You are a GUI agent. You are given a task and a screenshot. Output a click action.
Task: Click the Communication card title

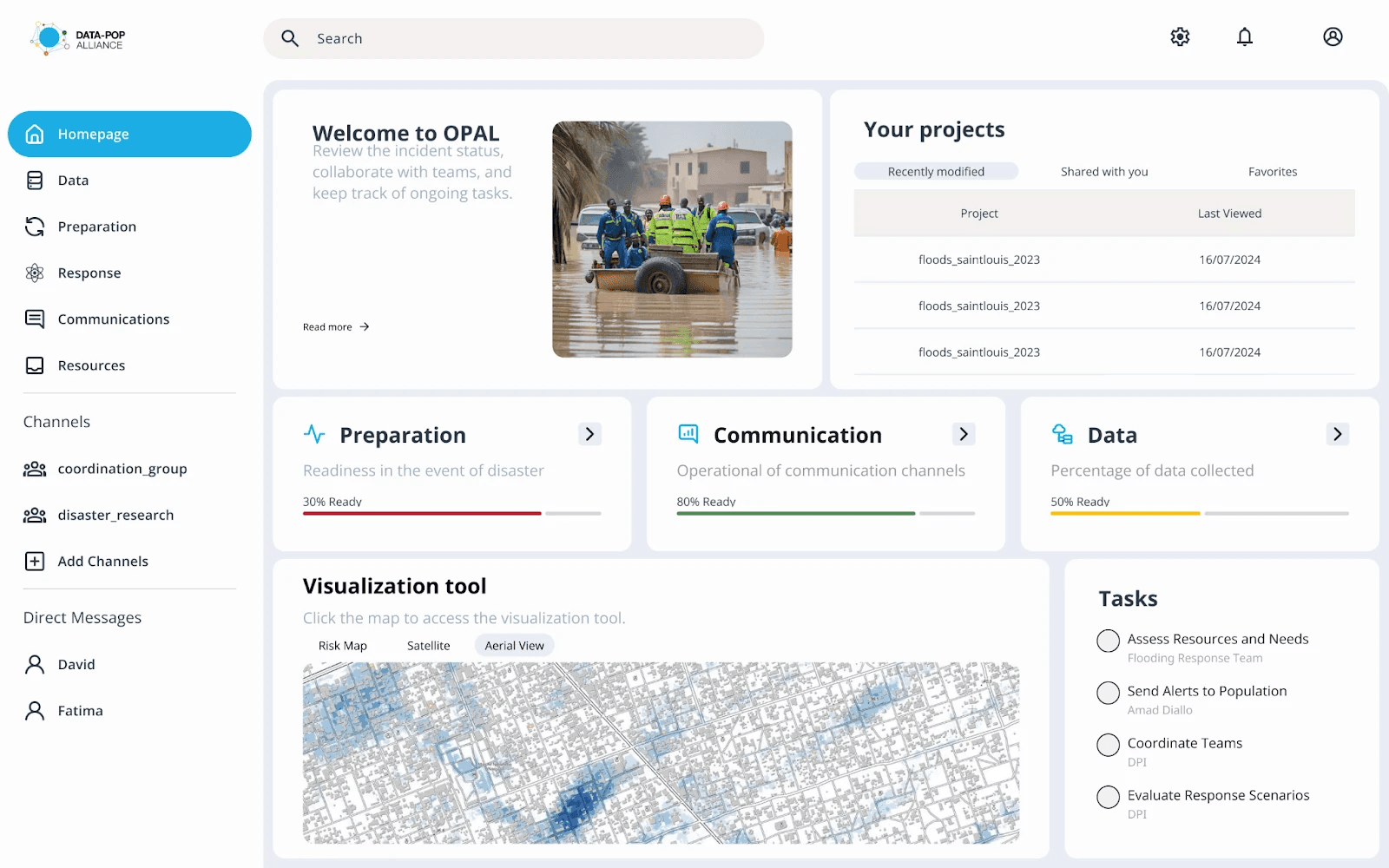798,435
